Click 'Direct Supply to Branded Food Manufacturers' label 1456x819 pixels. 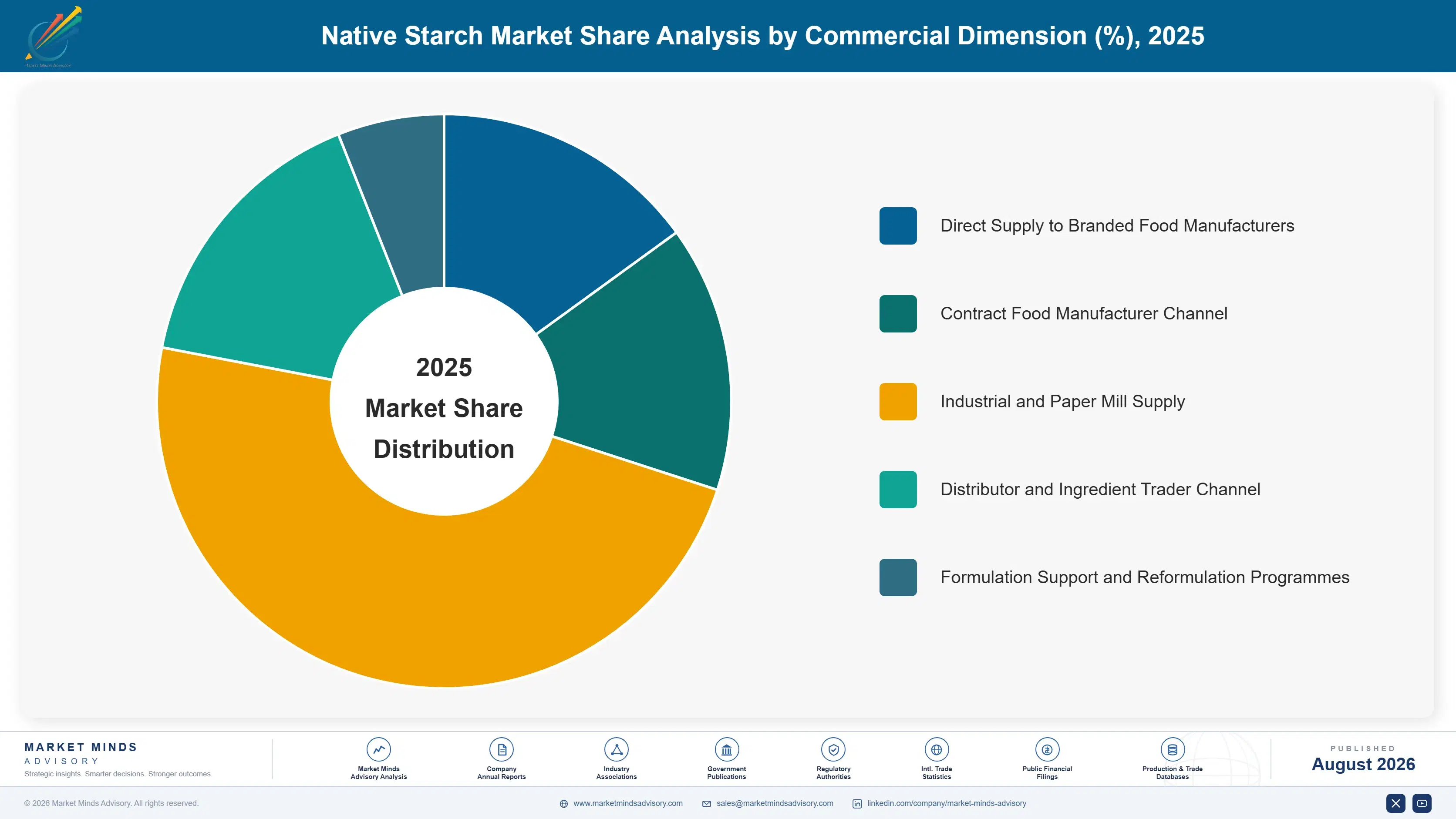1117,226
